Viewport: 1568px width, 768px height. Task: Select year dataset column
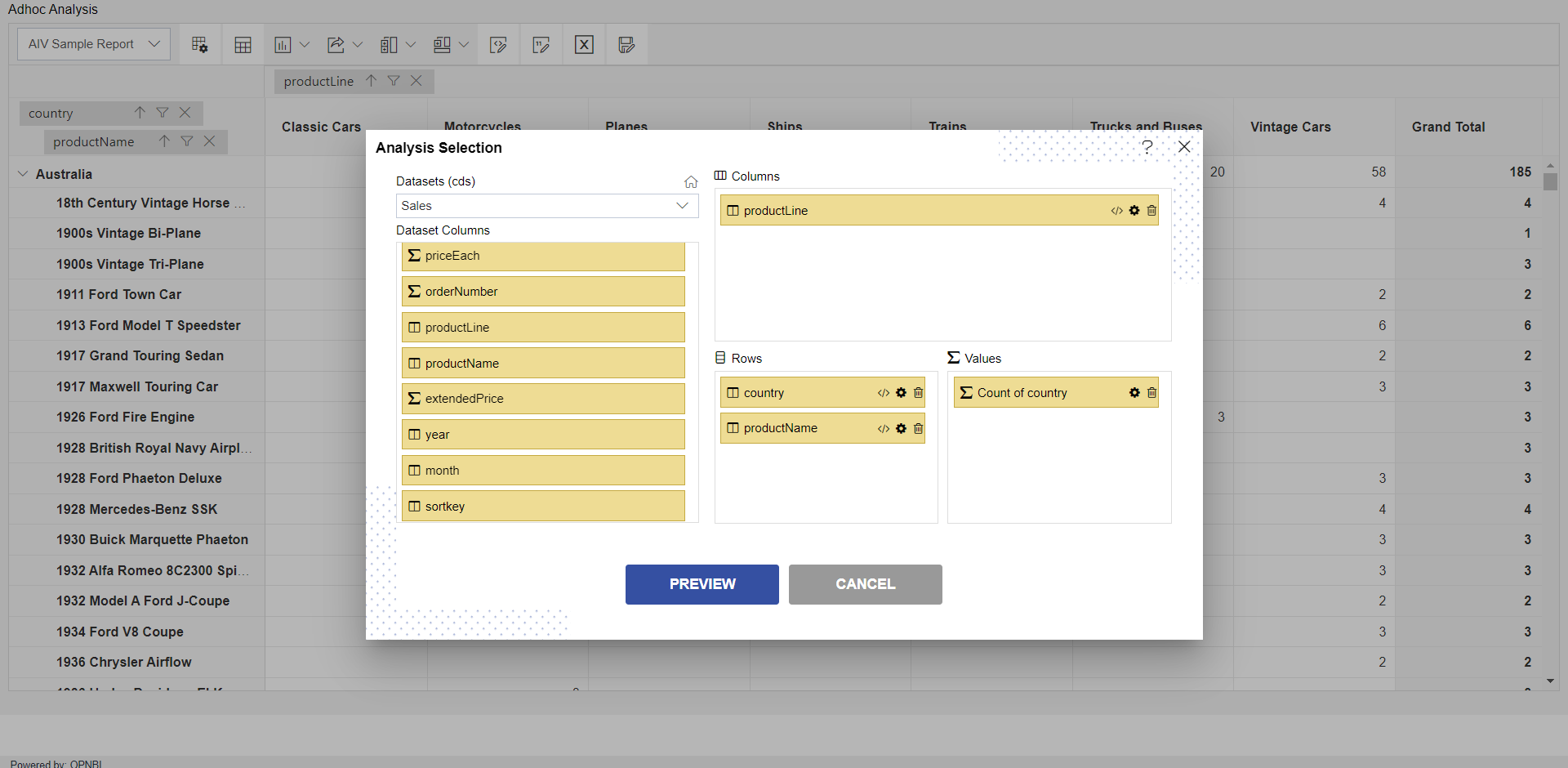point(543,435)
